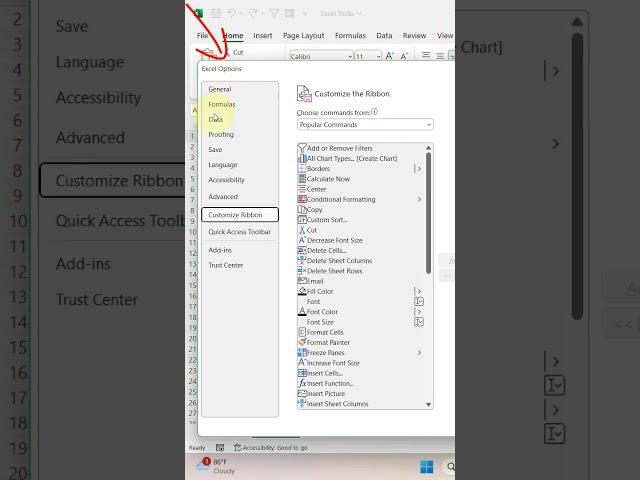Viewport: 640px width, 480px height.
Task: Click the Accessibility: Good to go status
Action: click(271, 448)
